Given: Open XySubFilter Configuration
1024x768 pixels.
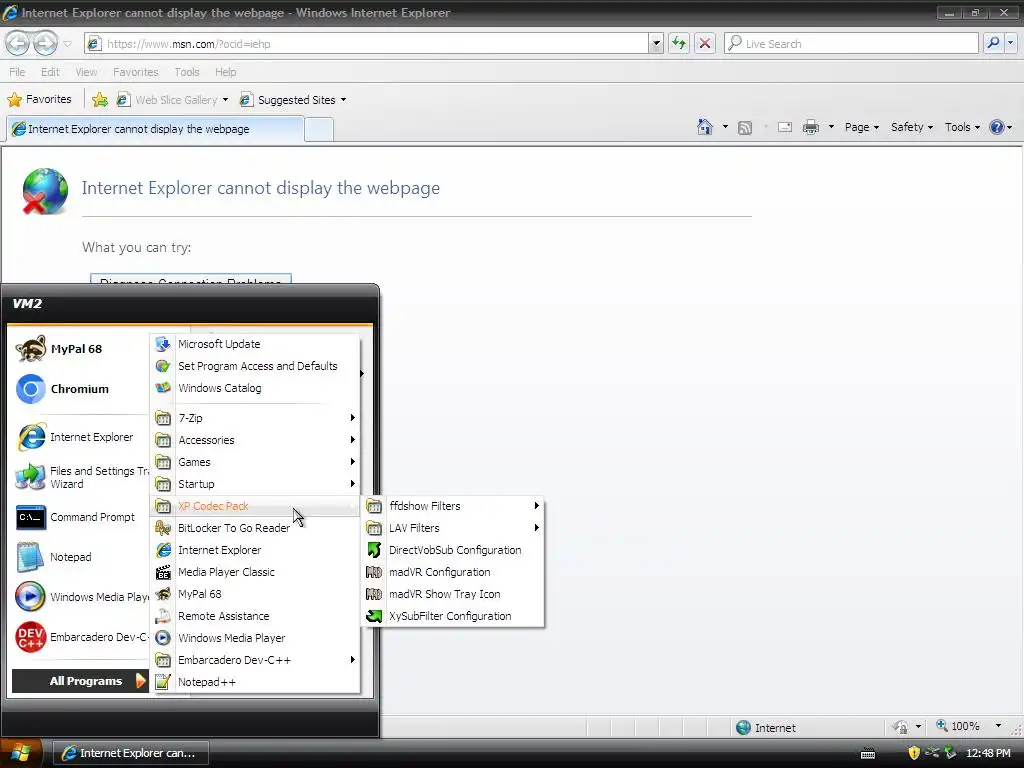Looking at the screenshot, I should [x=453, y=616].
